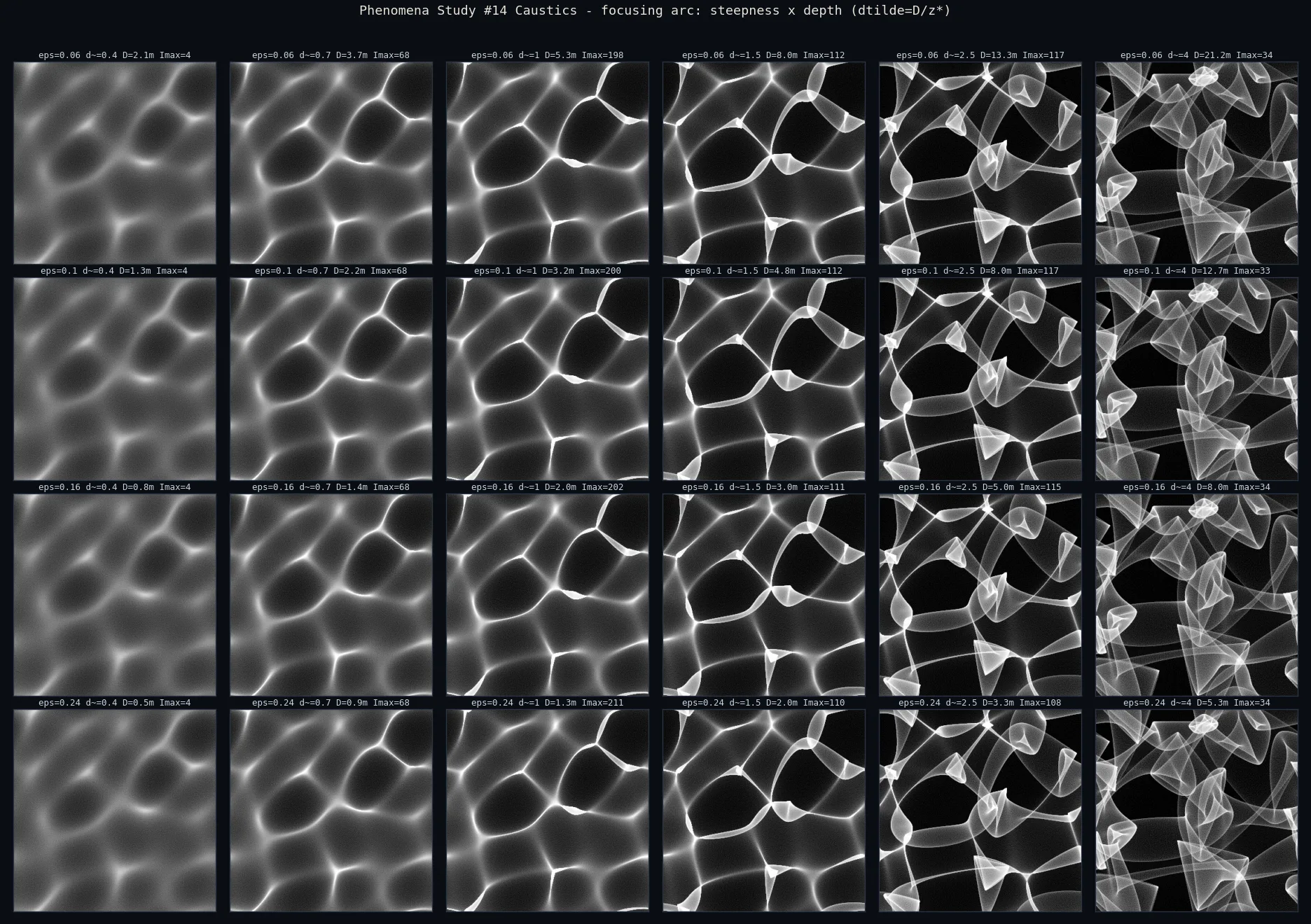Screen dimensions: 1311x924
Task: Select the caustic image eps=0.1 D=8.0m
Action: click(x=980, y=379)
